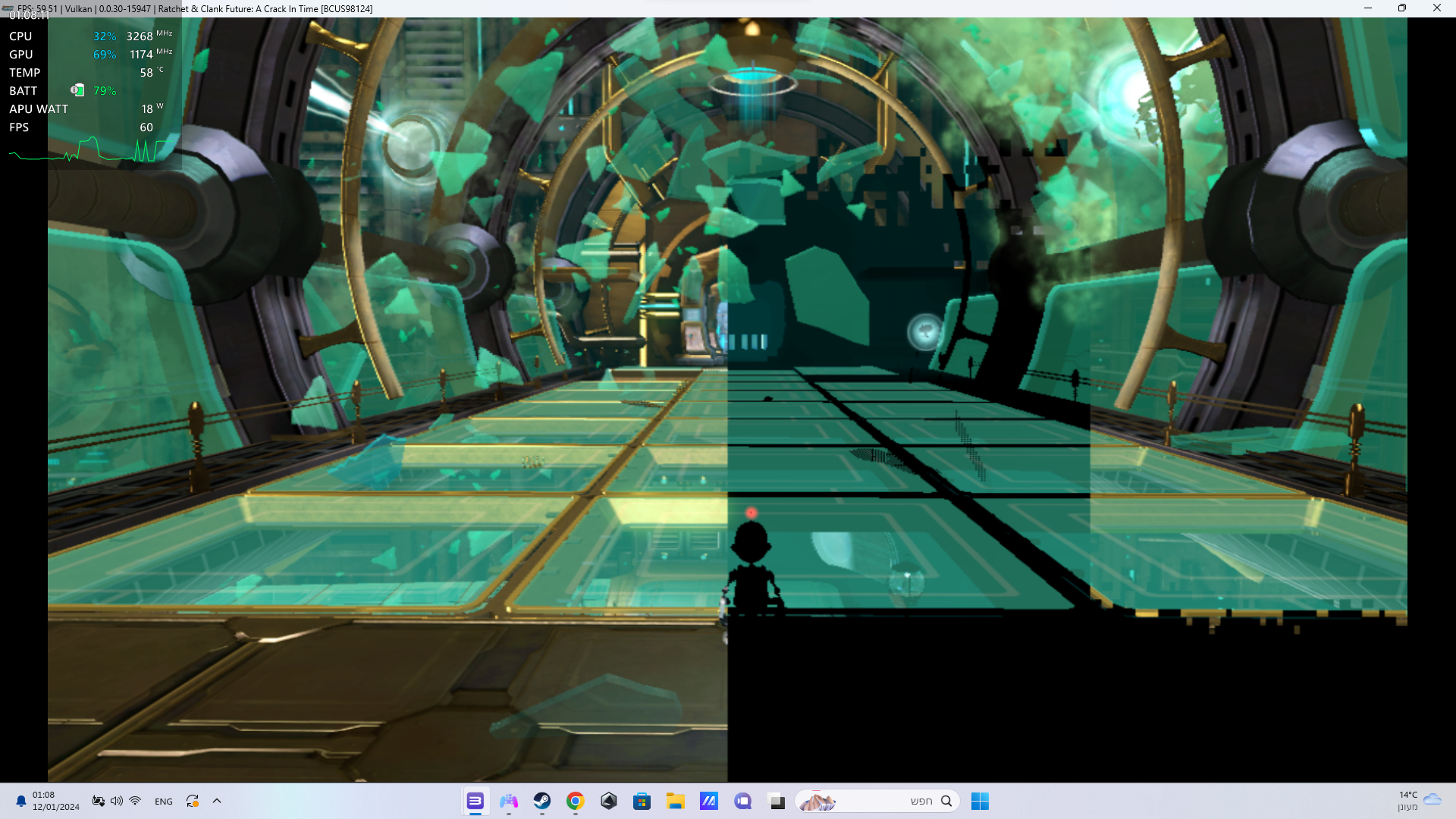Open the blue slashes taskbar app

click(x=708, y=801)
